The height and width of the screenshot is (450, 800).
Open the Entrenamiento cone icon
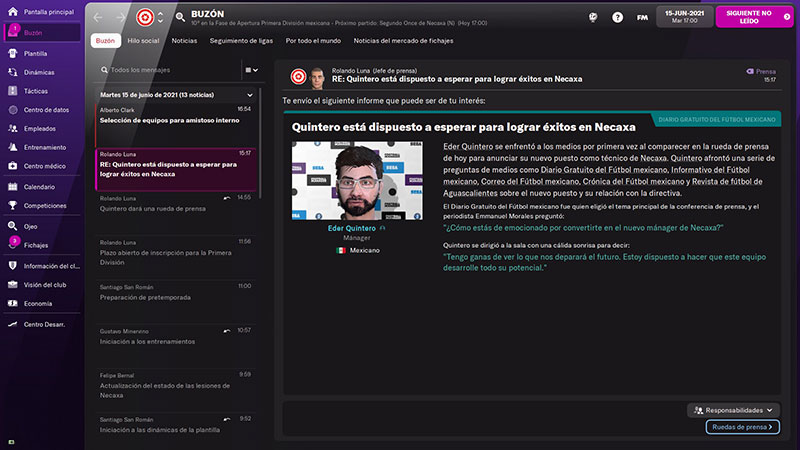click(13, 147)
